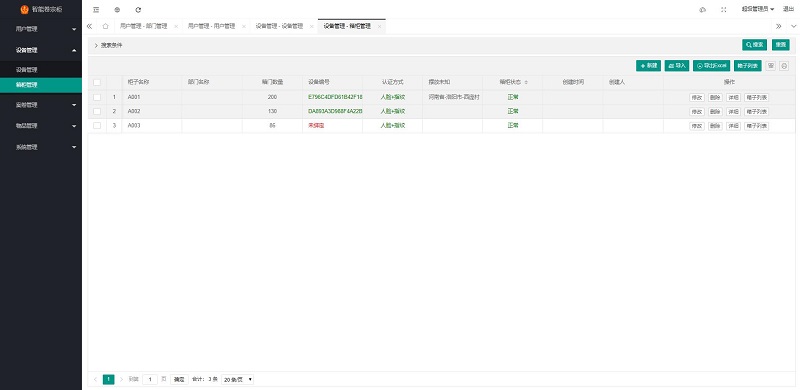Screen dimensions: 800x390
Task: Close the 用户管理 - 部门管理 tab
Action: (176, 27)
